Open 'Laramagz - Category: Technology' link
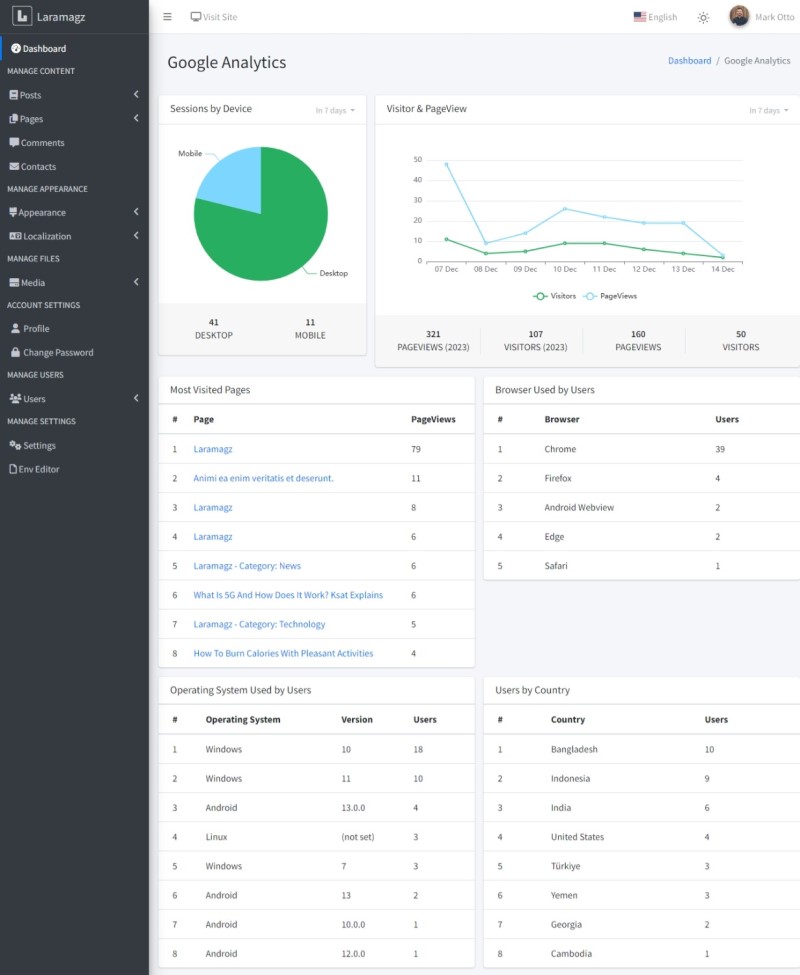This screenshot has width=800, height=975. click(x=259, y=624)
